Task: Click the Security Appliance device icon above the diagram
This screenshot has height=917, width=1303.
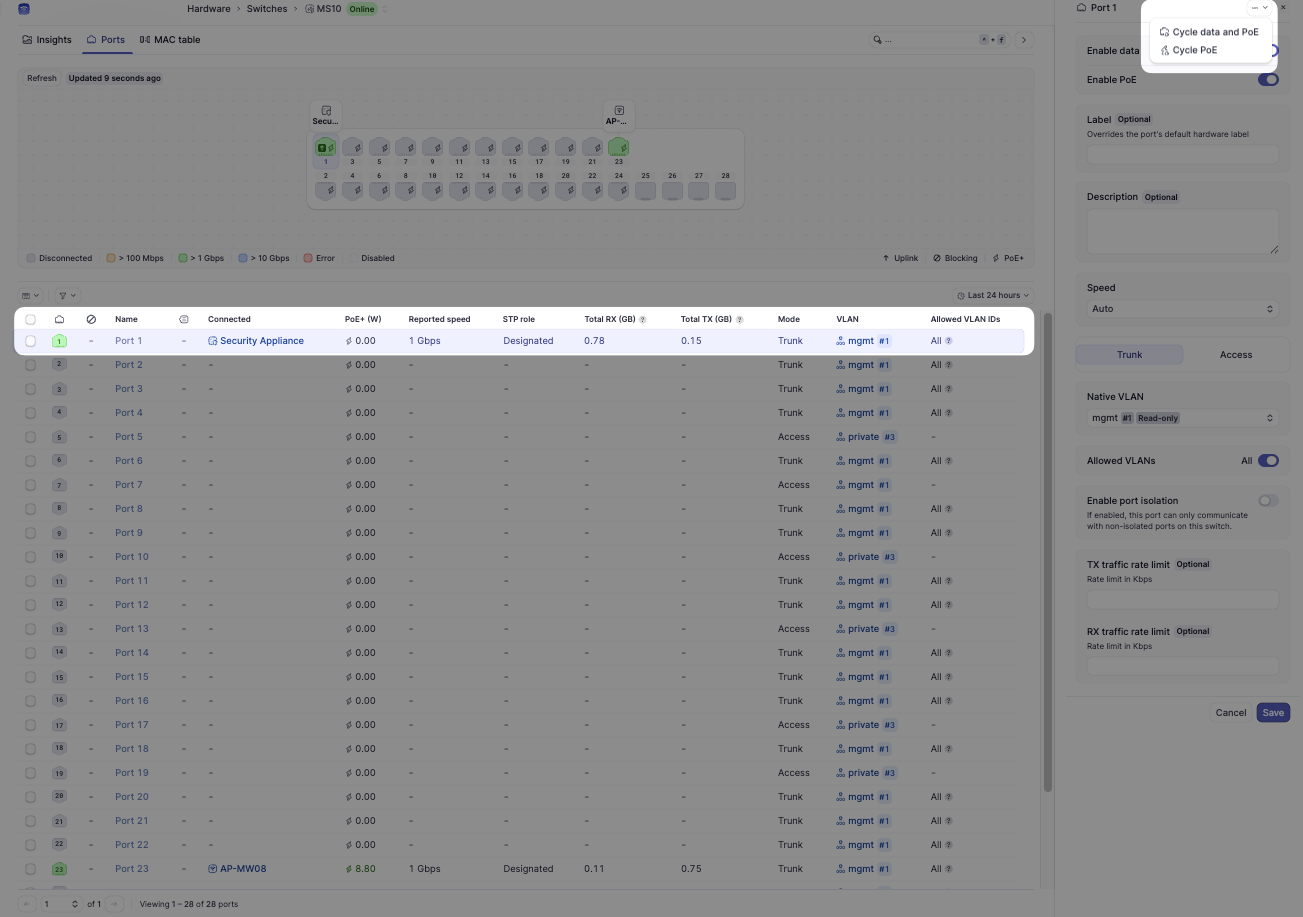Action: [x=324, y=110]
